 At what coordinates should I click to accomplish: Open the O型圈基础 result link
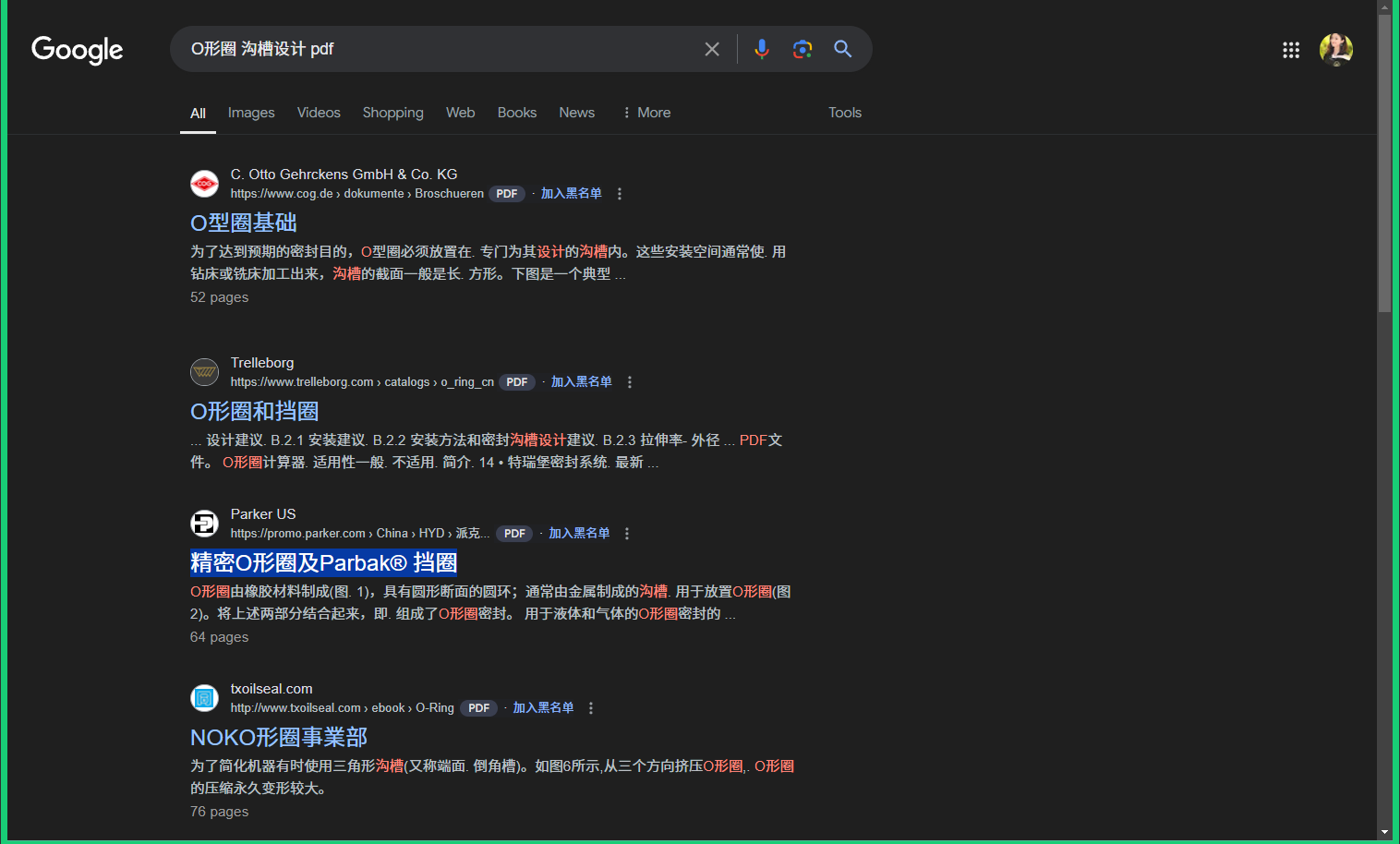point(244,223)
